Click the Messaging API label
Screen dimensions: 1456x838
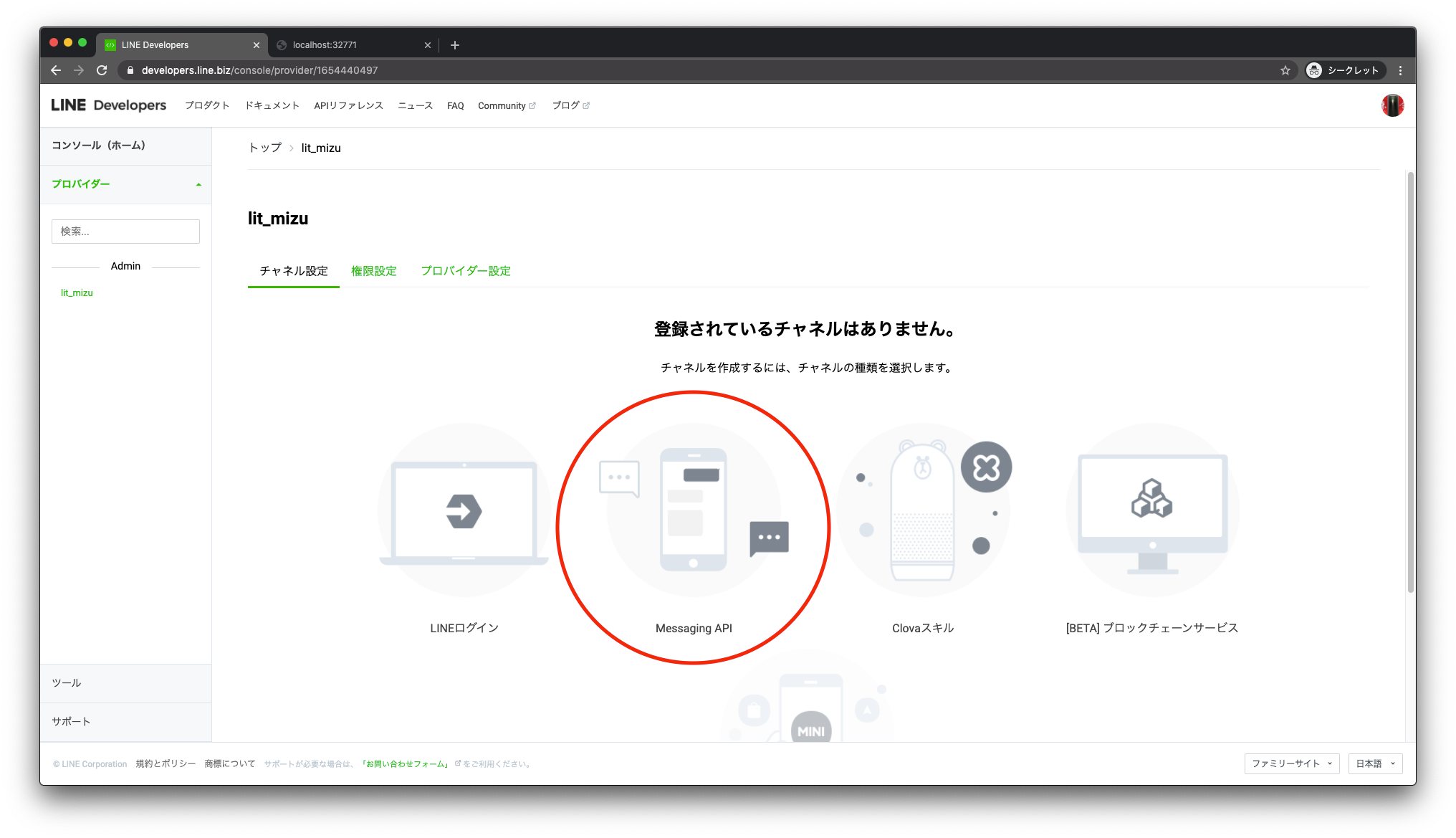(694, 628)
